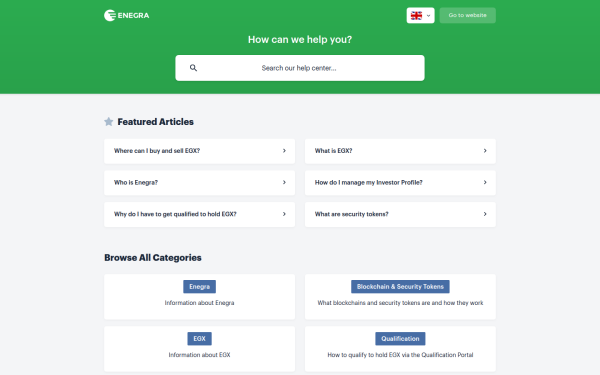This screenshot has height=375, width=600.
Task: Click chevron on Investor Profile row
Action: pyautogui.click(x=485, y=183)
